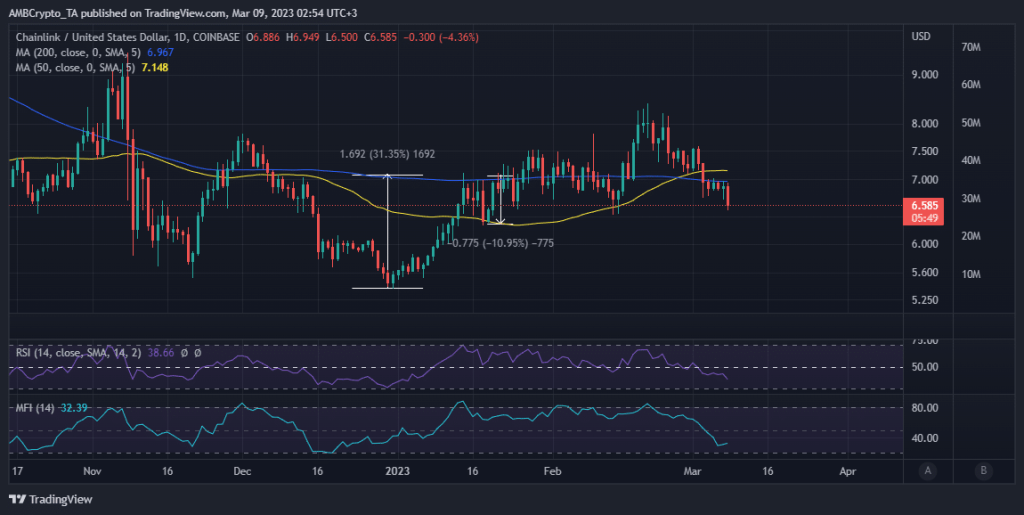Select the MA 200 indicator legend
Image resolution: width=1024 pixels, height=515 pixels.
pos(75,51)
